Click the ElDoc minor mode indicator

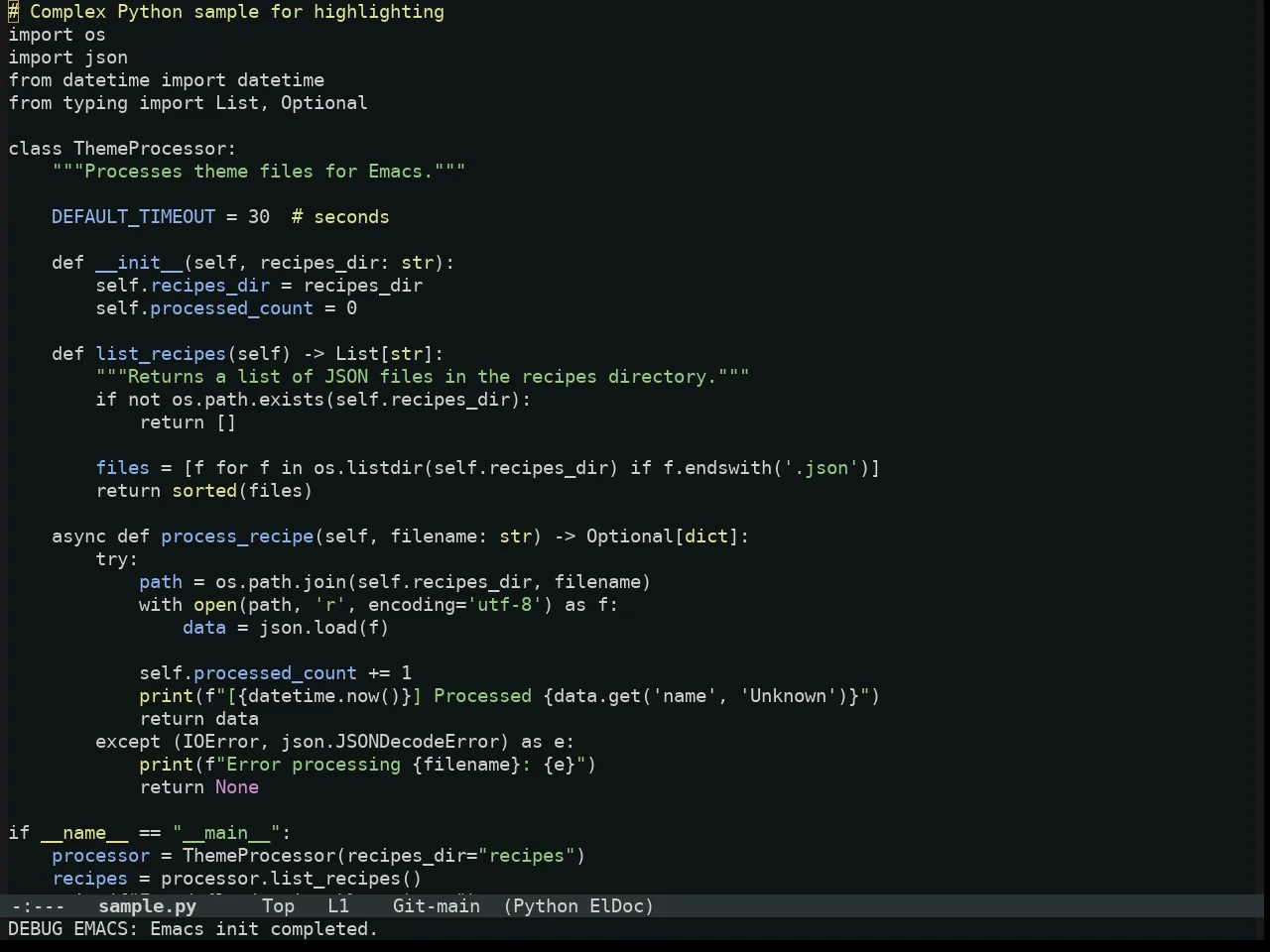pos(617,906)
